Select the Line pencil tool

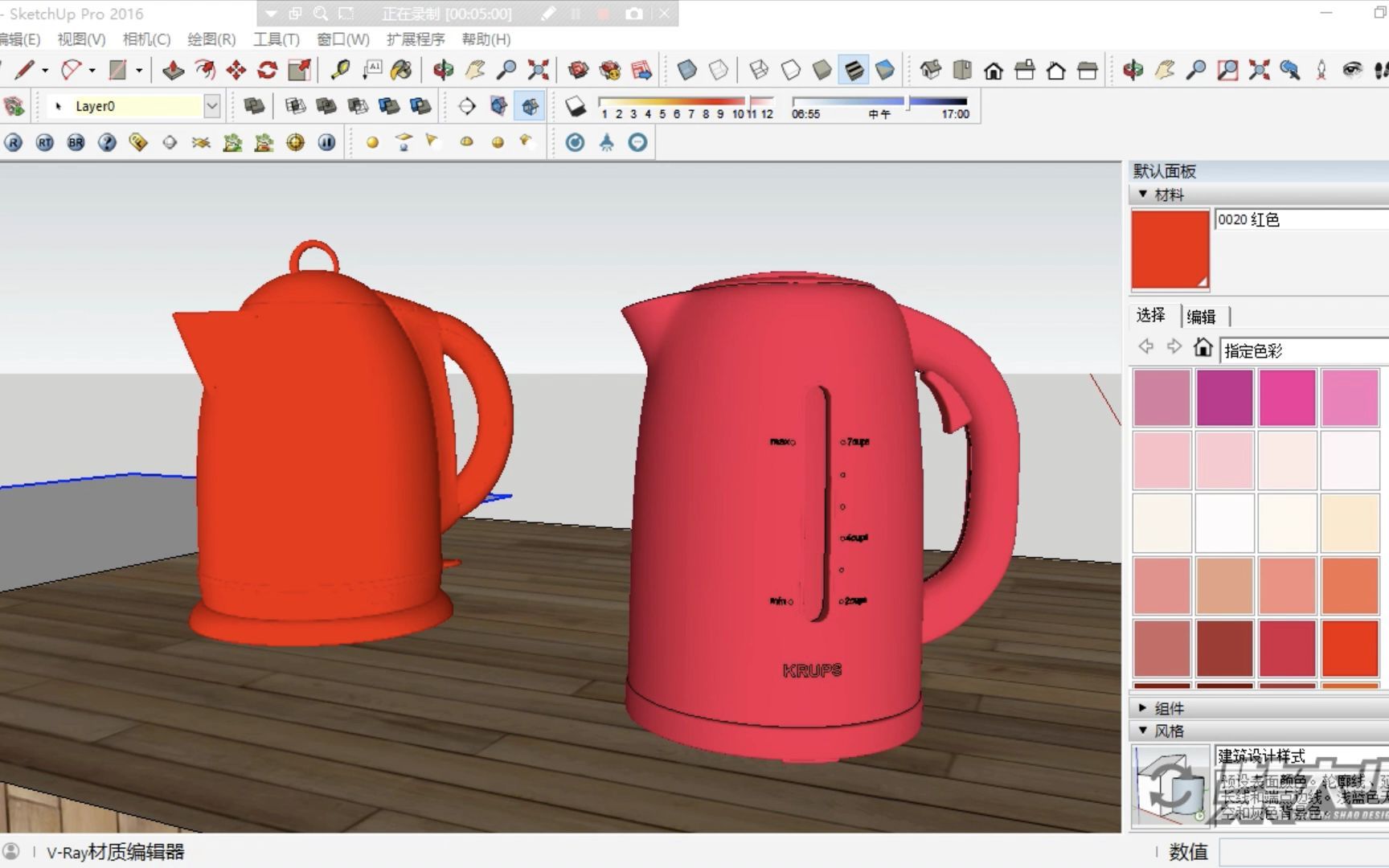coord(24,71)
